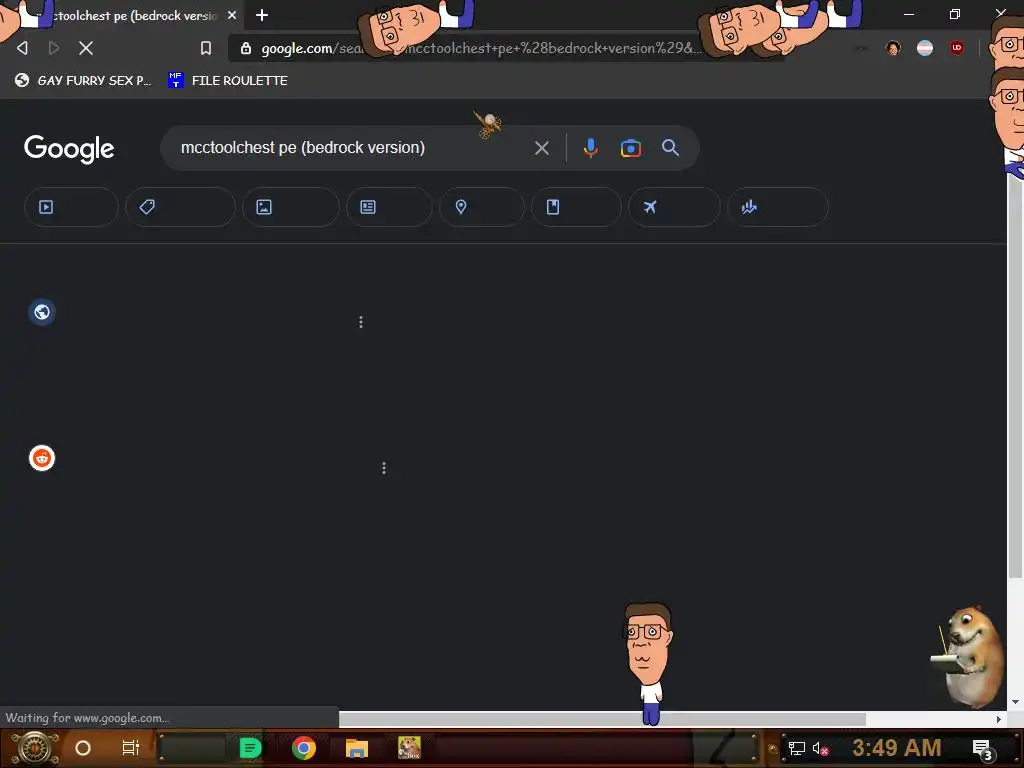Select the News filter chip
The height and width of the screenshot is (768, 1024).
tap(389, 207)
